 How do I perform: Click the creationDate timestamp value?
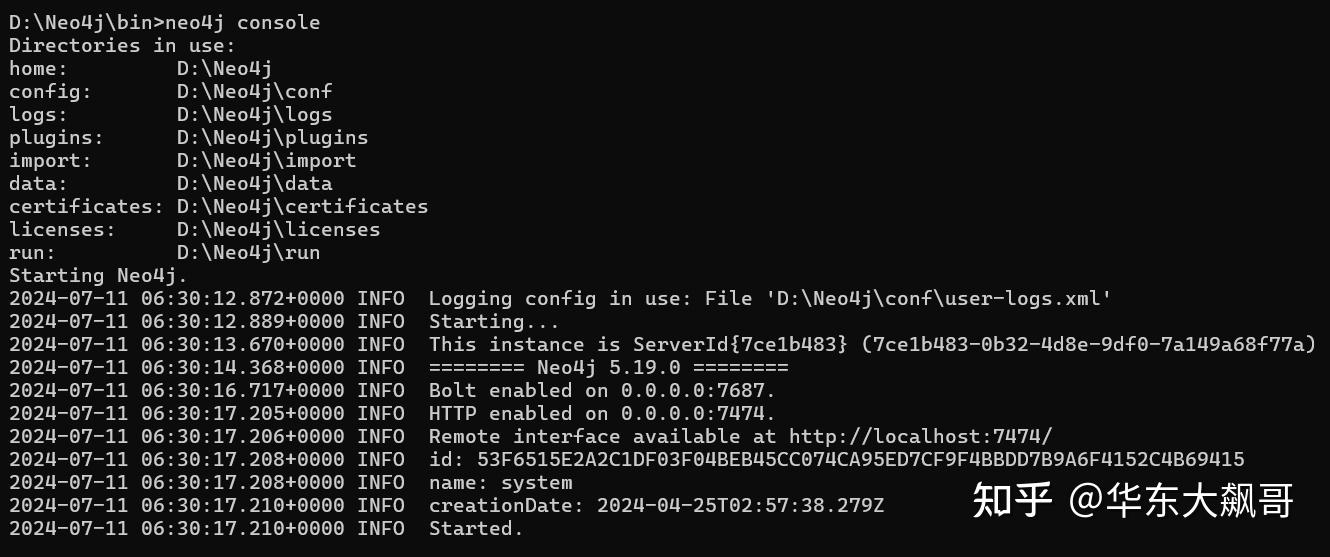(x=740, y=505)
